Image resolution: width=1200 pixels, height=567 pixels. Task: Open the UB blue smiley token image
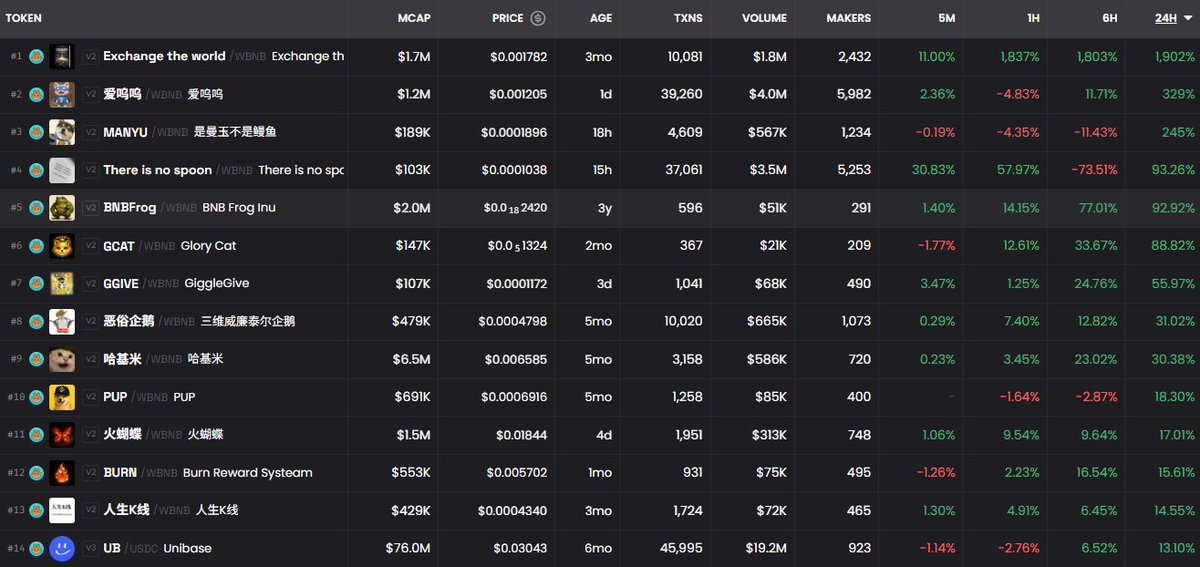click(x=62, y=548)
